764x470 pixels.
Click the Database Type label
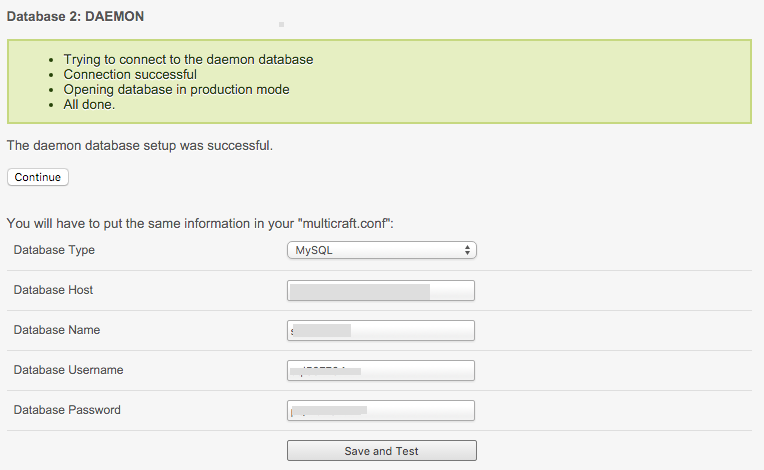54,250
